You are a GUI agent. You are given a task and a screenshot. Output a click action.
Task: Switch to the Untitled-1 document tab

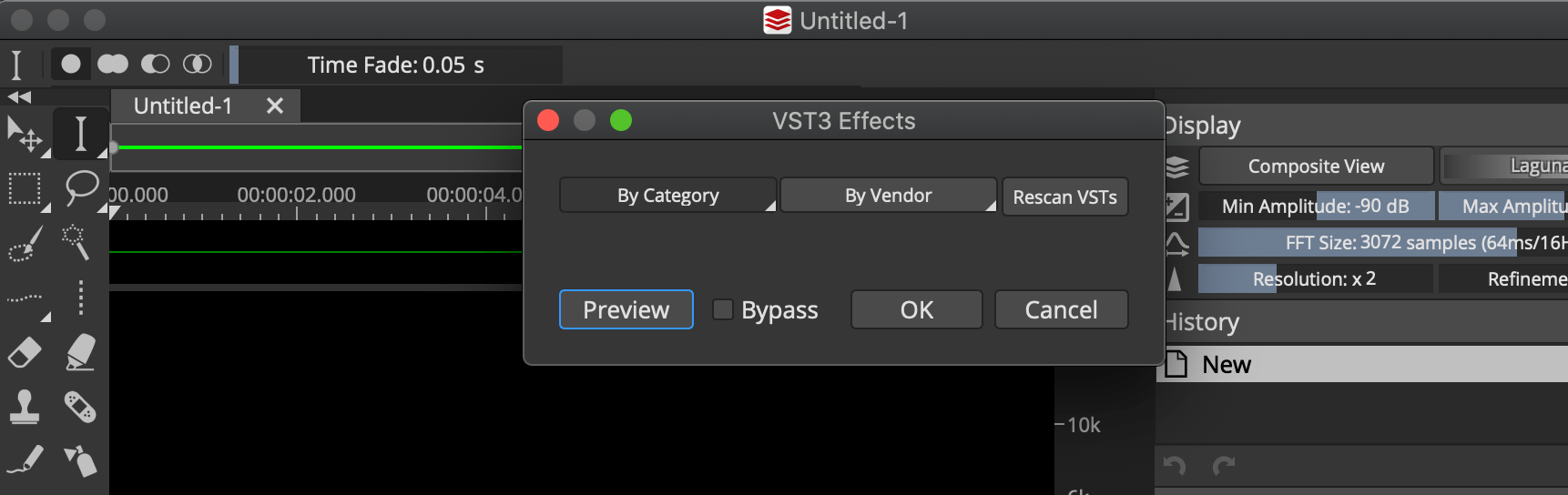(x=183, y=106)
